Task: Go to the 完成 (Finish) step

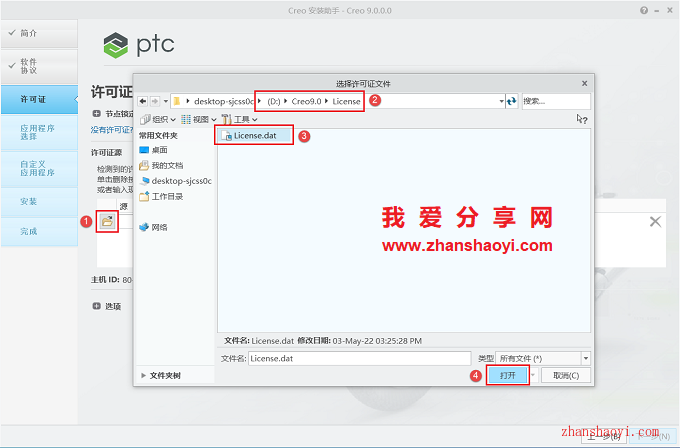Action: coord(39,231)
